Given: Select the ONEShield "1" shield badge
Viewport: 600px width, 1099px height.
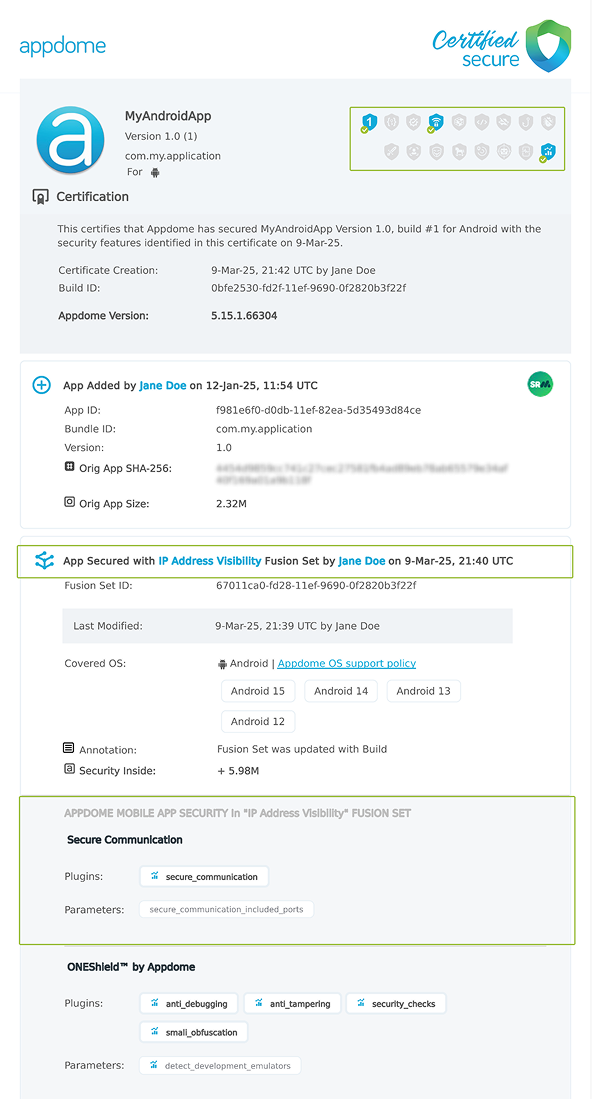Looking at the screenshot, I should point(370,120).
